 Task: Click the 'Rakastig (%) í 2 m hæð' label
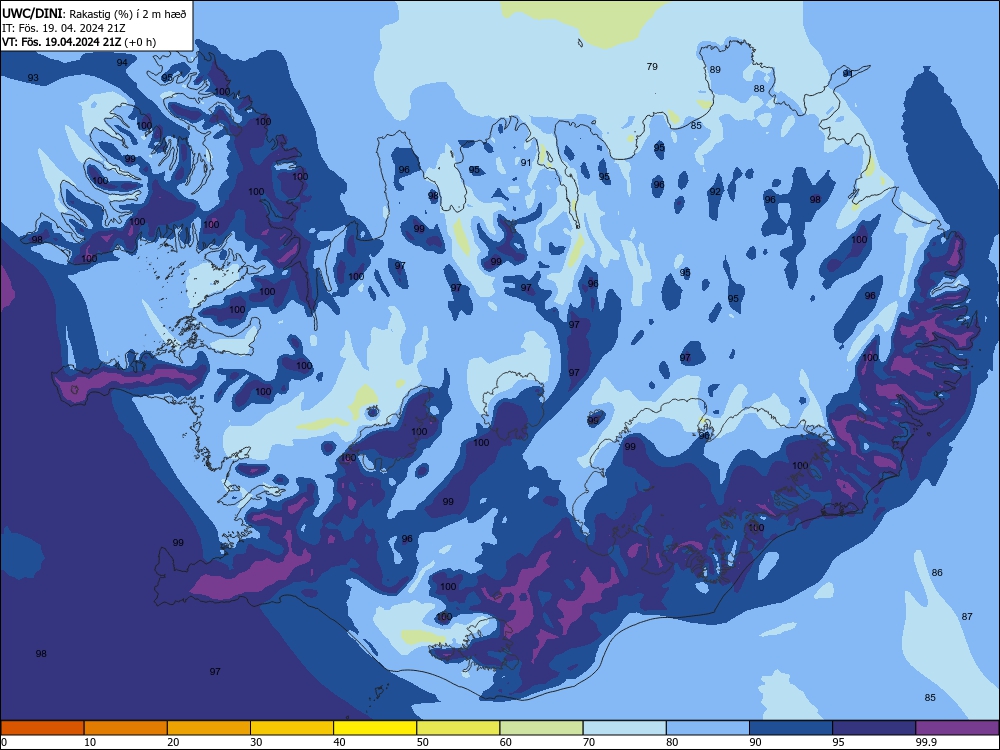(x=128, y=14)
